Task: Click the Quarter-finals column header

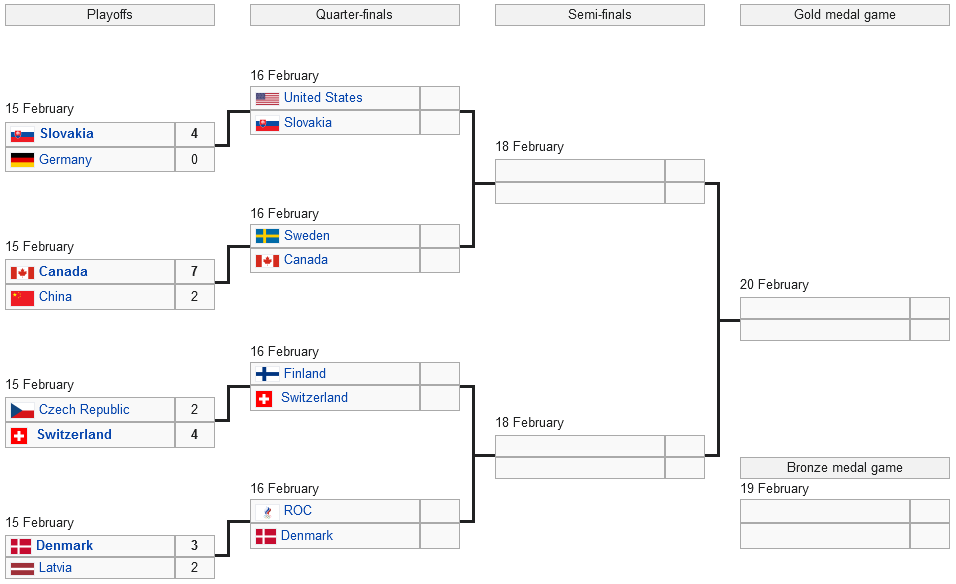Action: [x=354, y=15]
